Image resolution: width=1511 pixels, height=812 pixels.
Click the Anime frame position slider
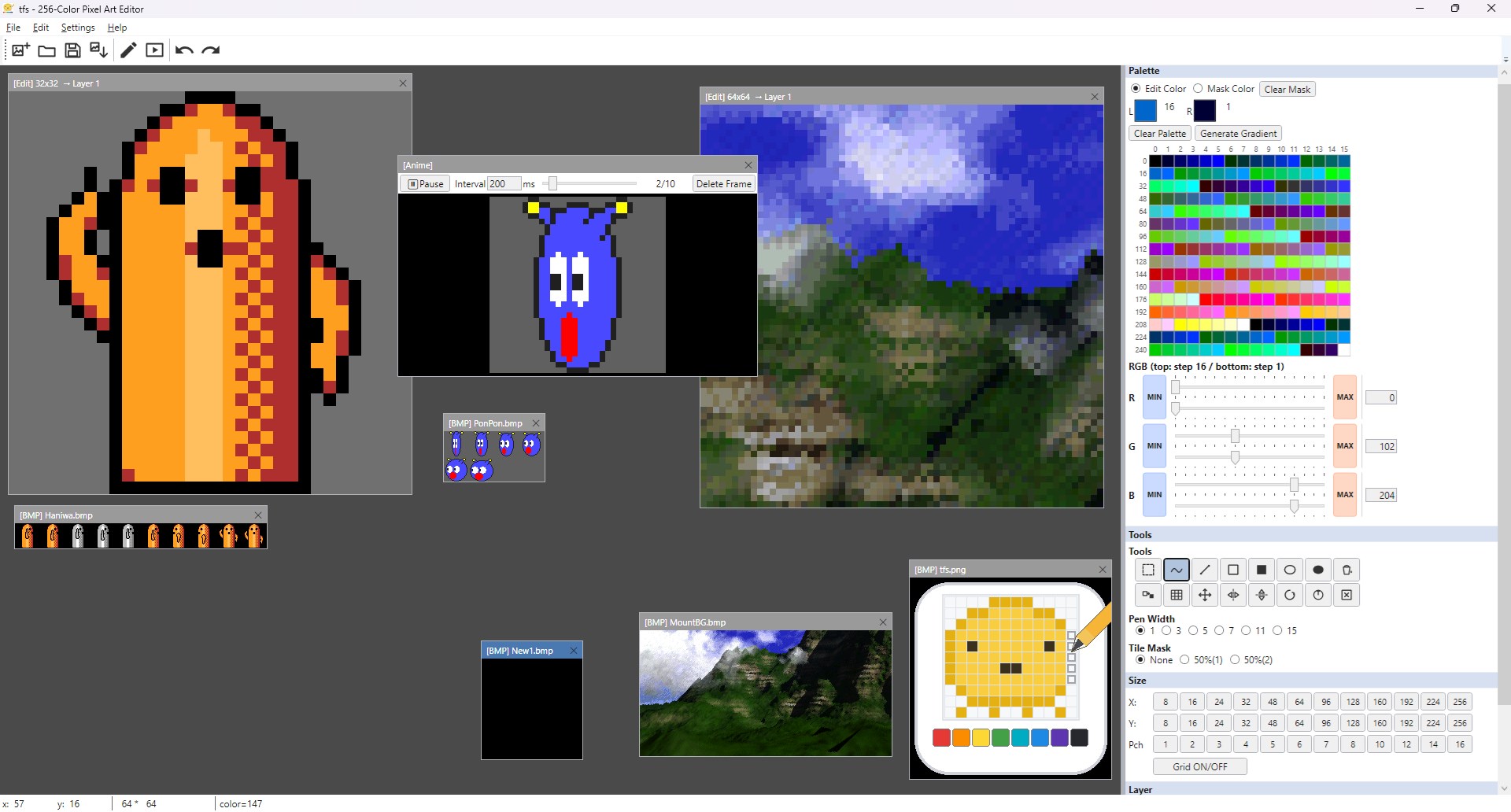click(590, 184)
